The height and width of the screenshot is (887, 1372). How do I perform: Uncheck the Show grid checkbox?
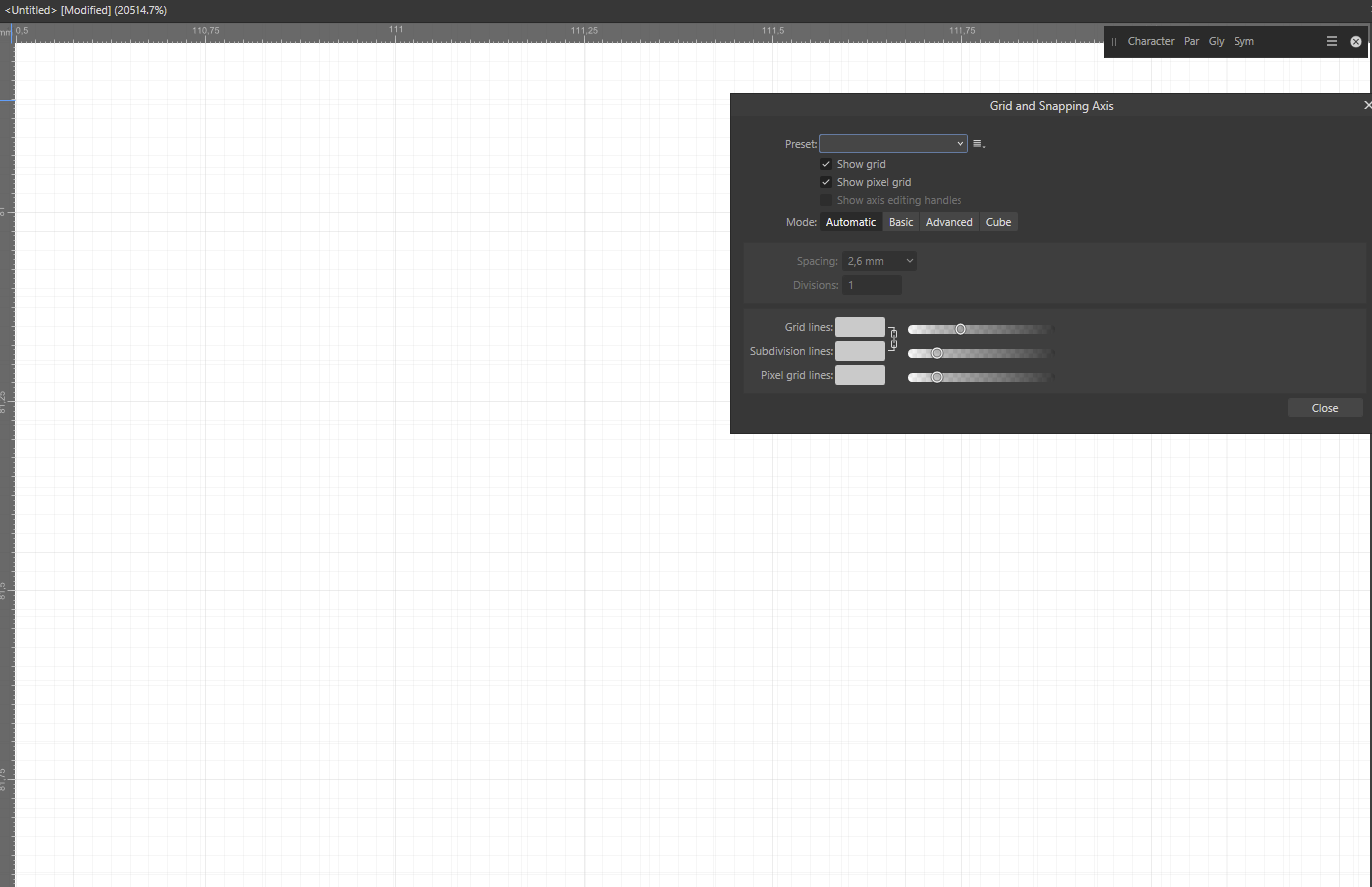pos(826,164)
